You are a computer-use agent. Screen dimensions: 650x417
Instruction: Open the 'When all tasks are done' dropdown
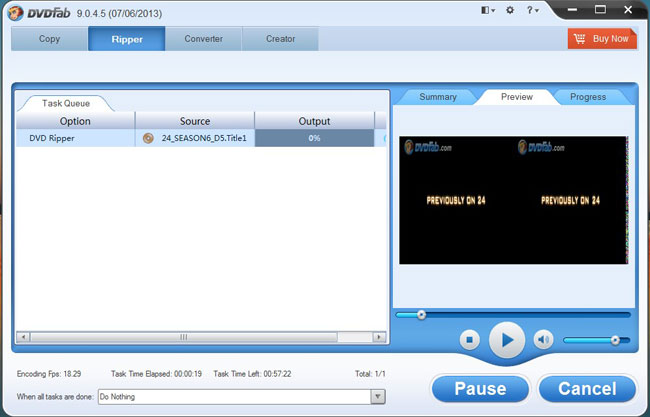pyautogui.click(x=378, y=397)
